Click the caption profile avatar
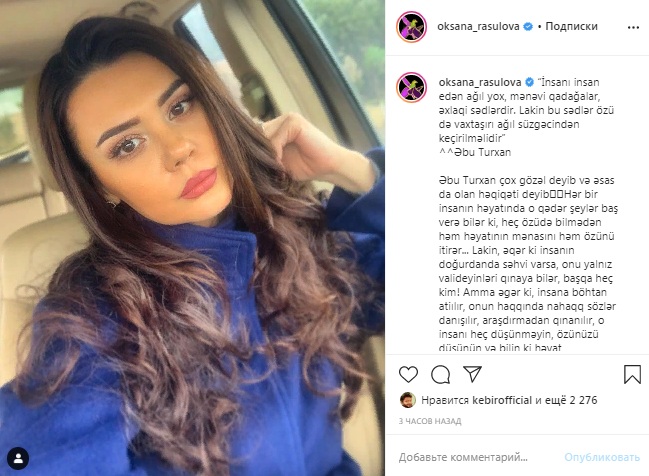The height and width of the screenshot is (476, 649). coord(411,87)
